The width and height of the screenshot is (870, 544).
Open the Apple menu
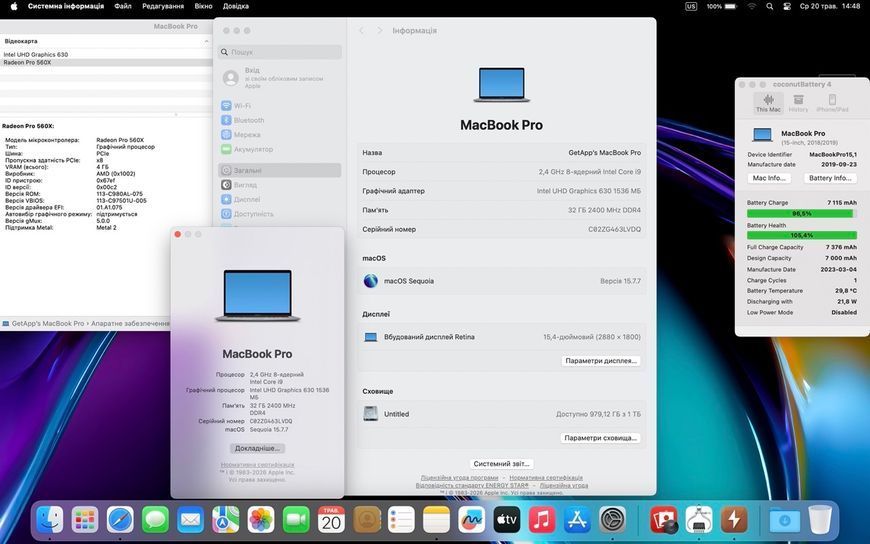(14, 7)
